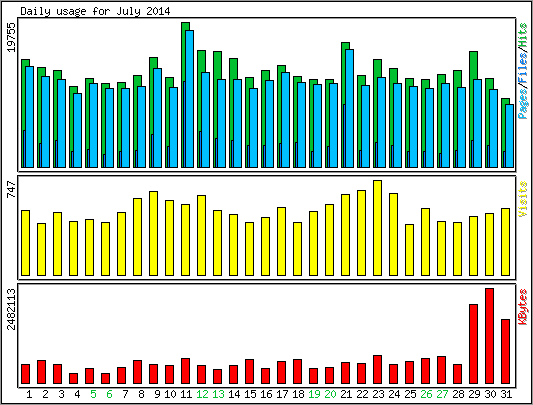Click the cyan files bar for day 31

click(x=510, y=136)
